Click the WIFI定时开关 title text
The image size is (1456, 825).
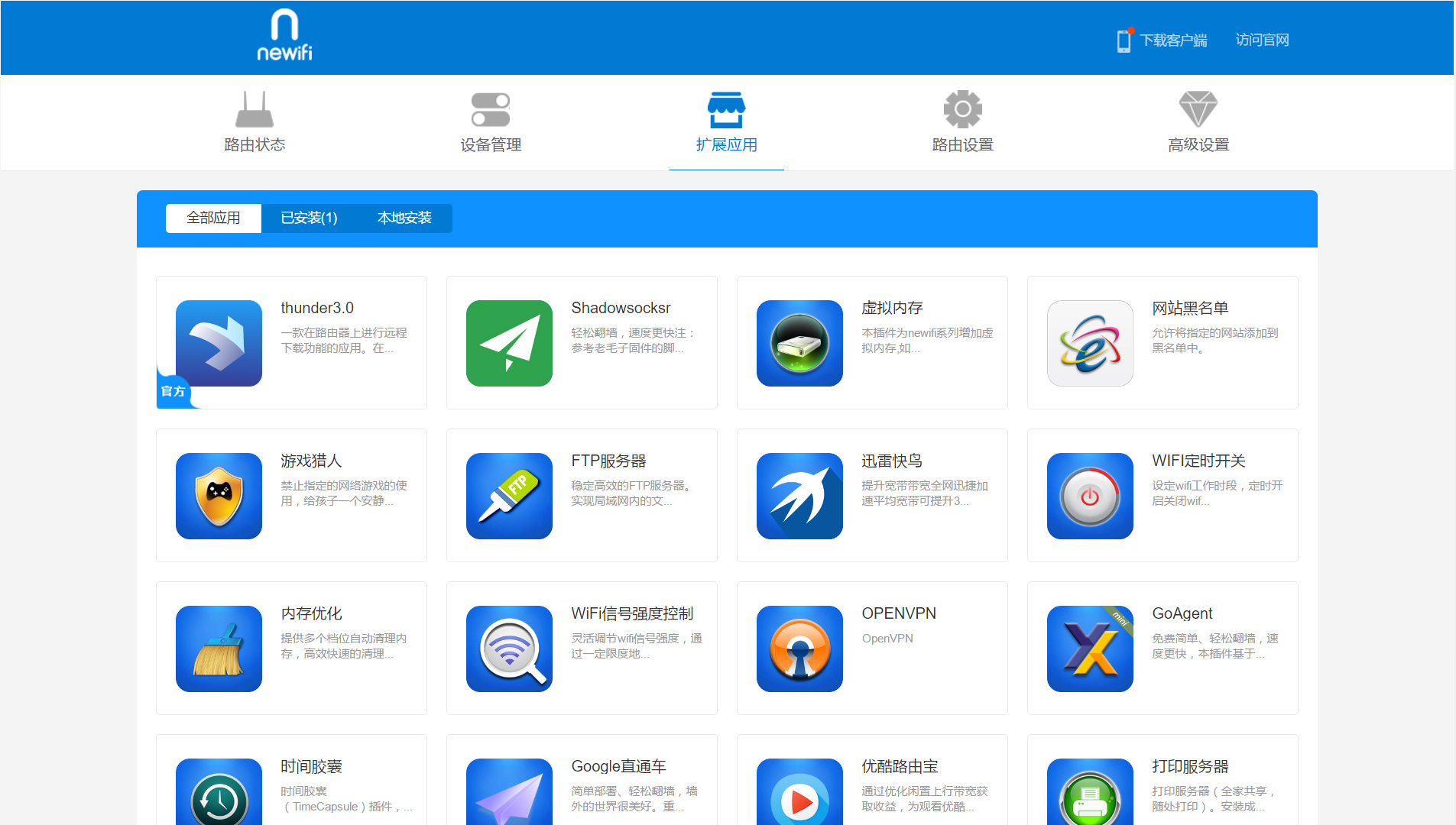click(1198, 461)
